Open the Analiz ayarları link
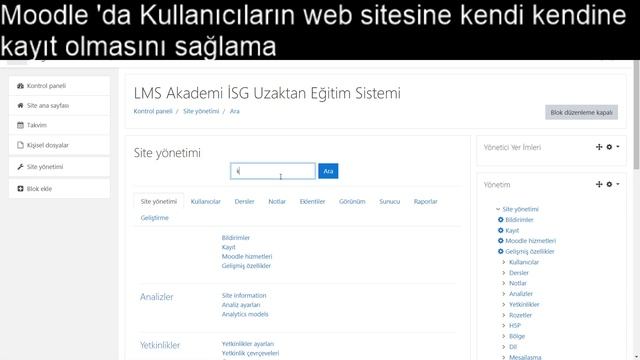Screen dimensions: 640x360 point(241,305)
